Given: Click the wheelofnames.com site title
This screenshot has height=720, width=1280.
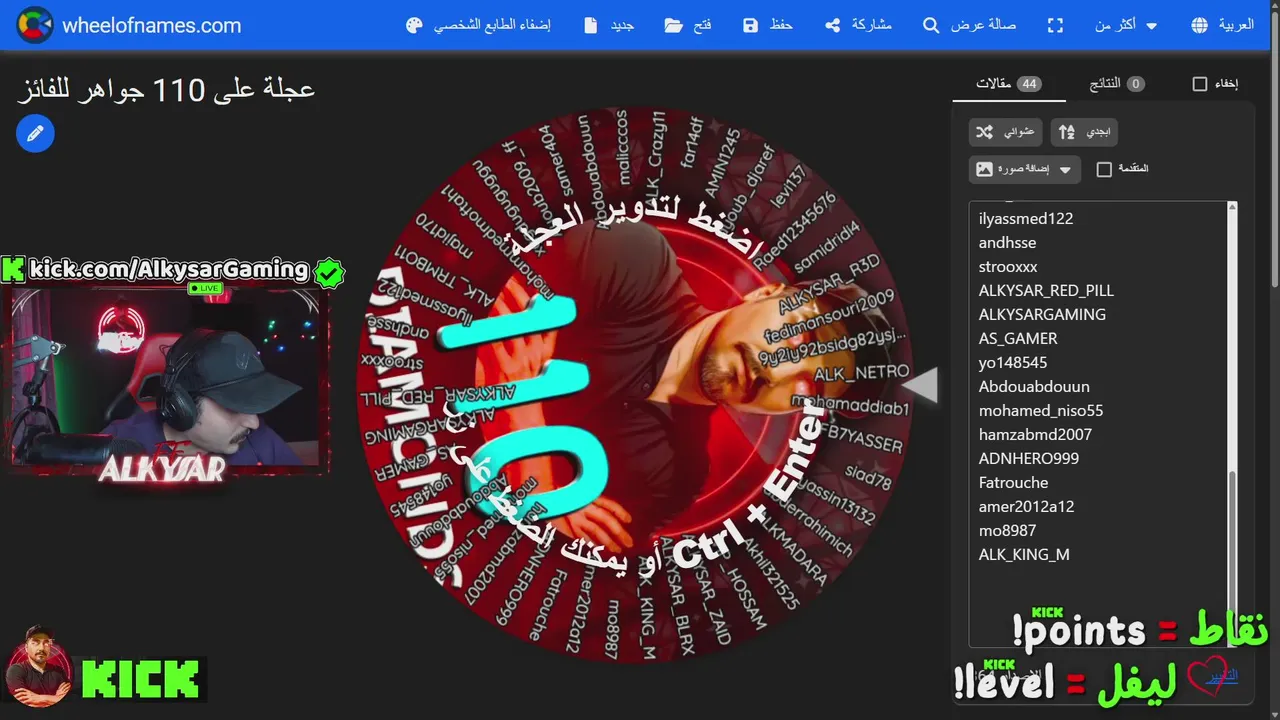Looking at the screenshot, I should 151,26.
